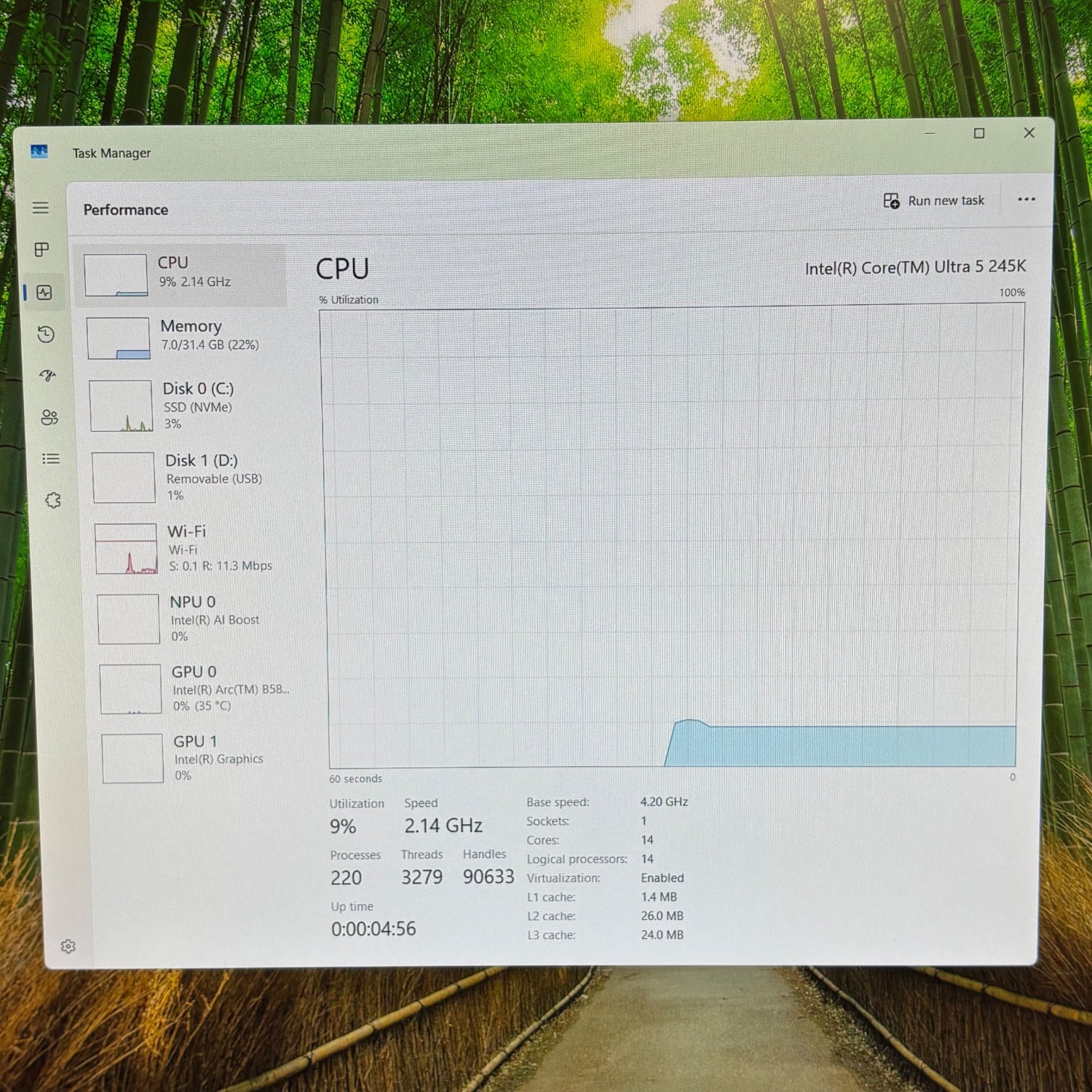Click the 4.20 GHz base speed value
Viewport: 1092px width, 1092px height.
664,802
